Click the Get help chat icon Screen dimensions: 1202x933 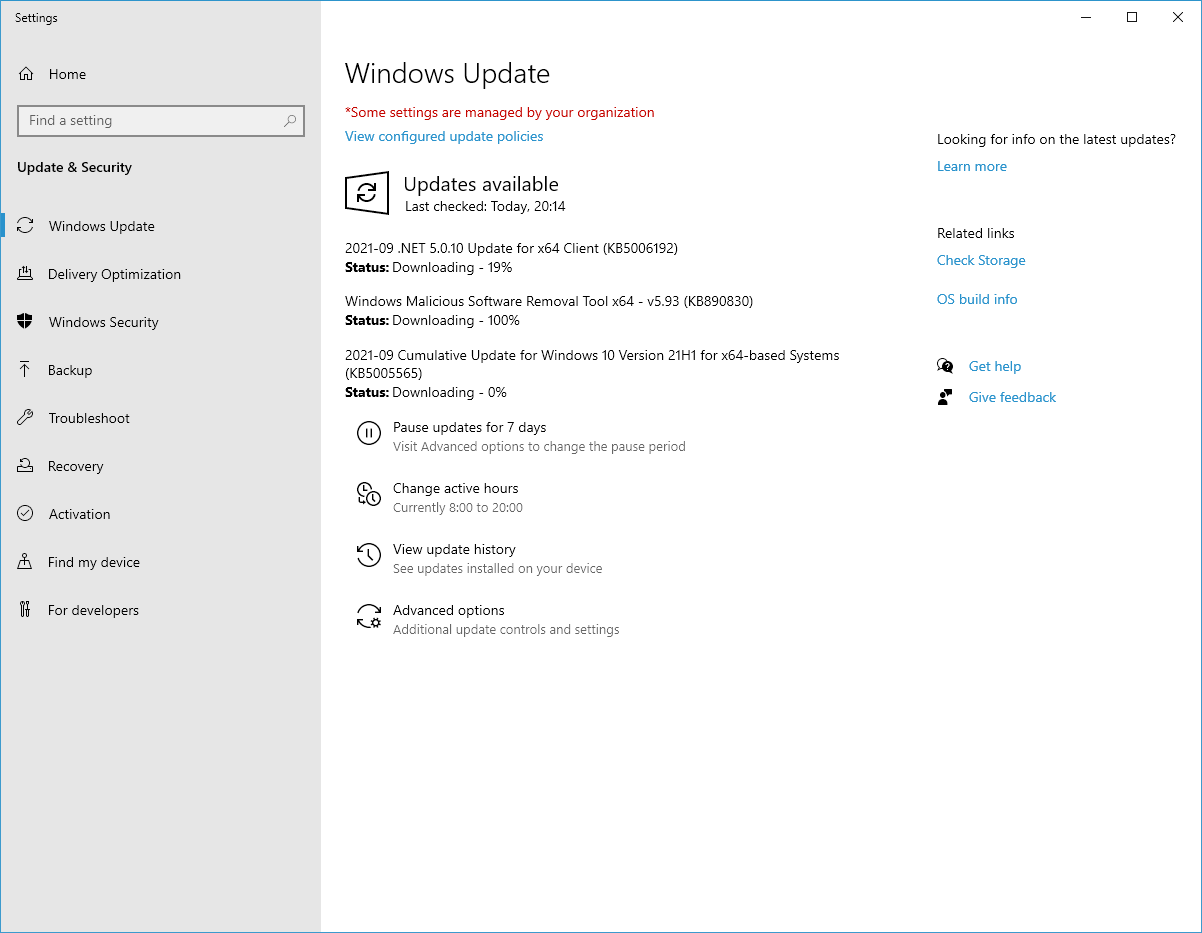945,366
